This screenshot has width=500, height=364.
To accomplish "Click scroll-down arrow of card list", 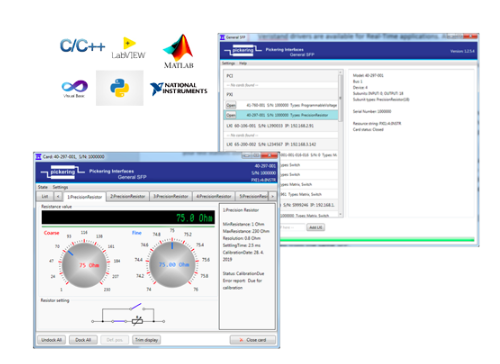I will tap(340, 214).
